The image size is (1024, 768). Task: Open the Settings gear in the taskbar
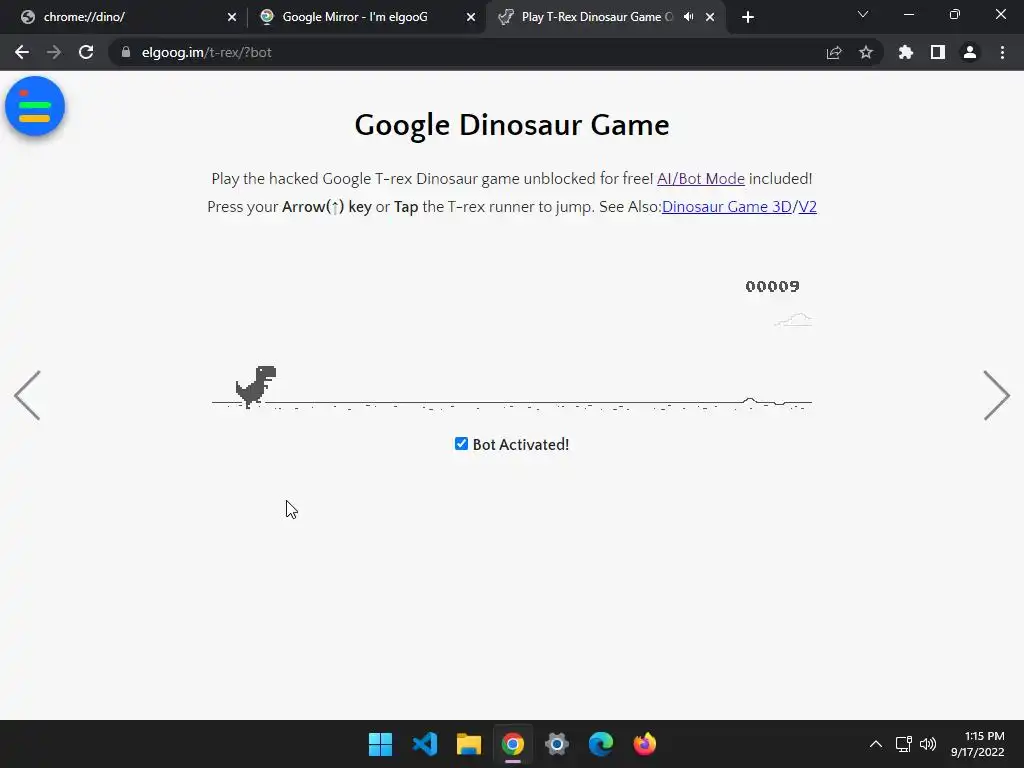point(556,744)
